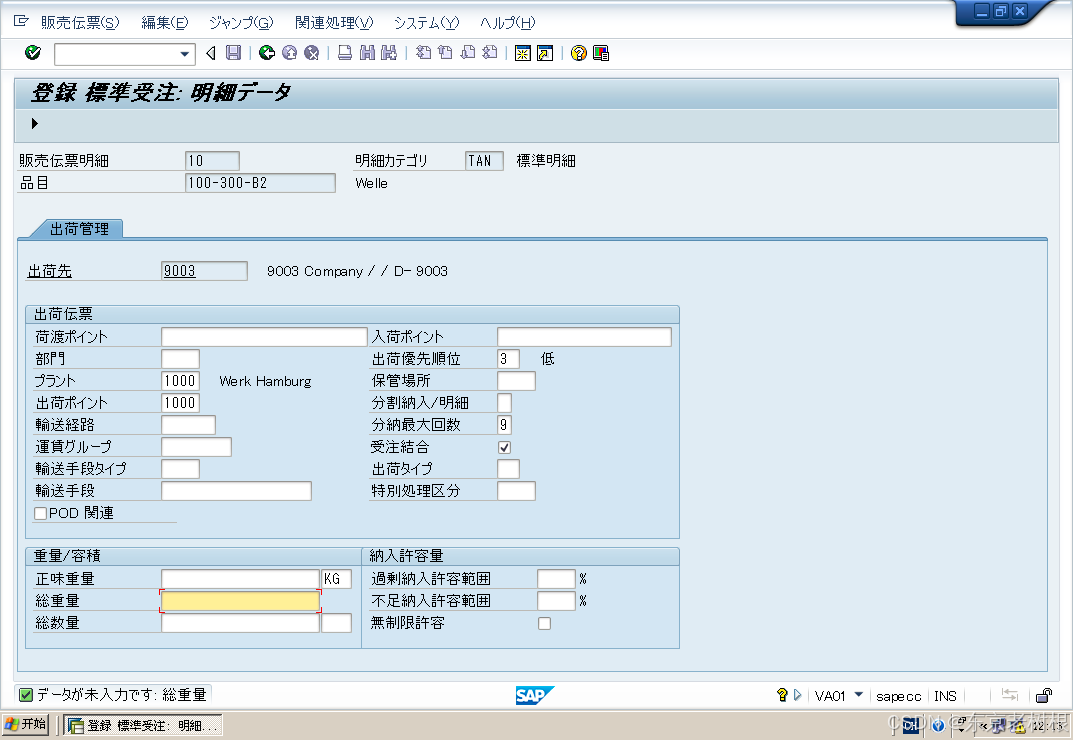Click the 過剰納入許容範囲 percent field

[556, 579]
